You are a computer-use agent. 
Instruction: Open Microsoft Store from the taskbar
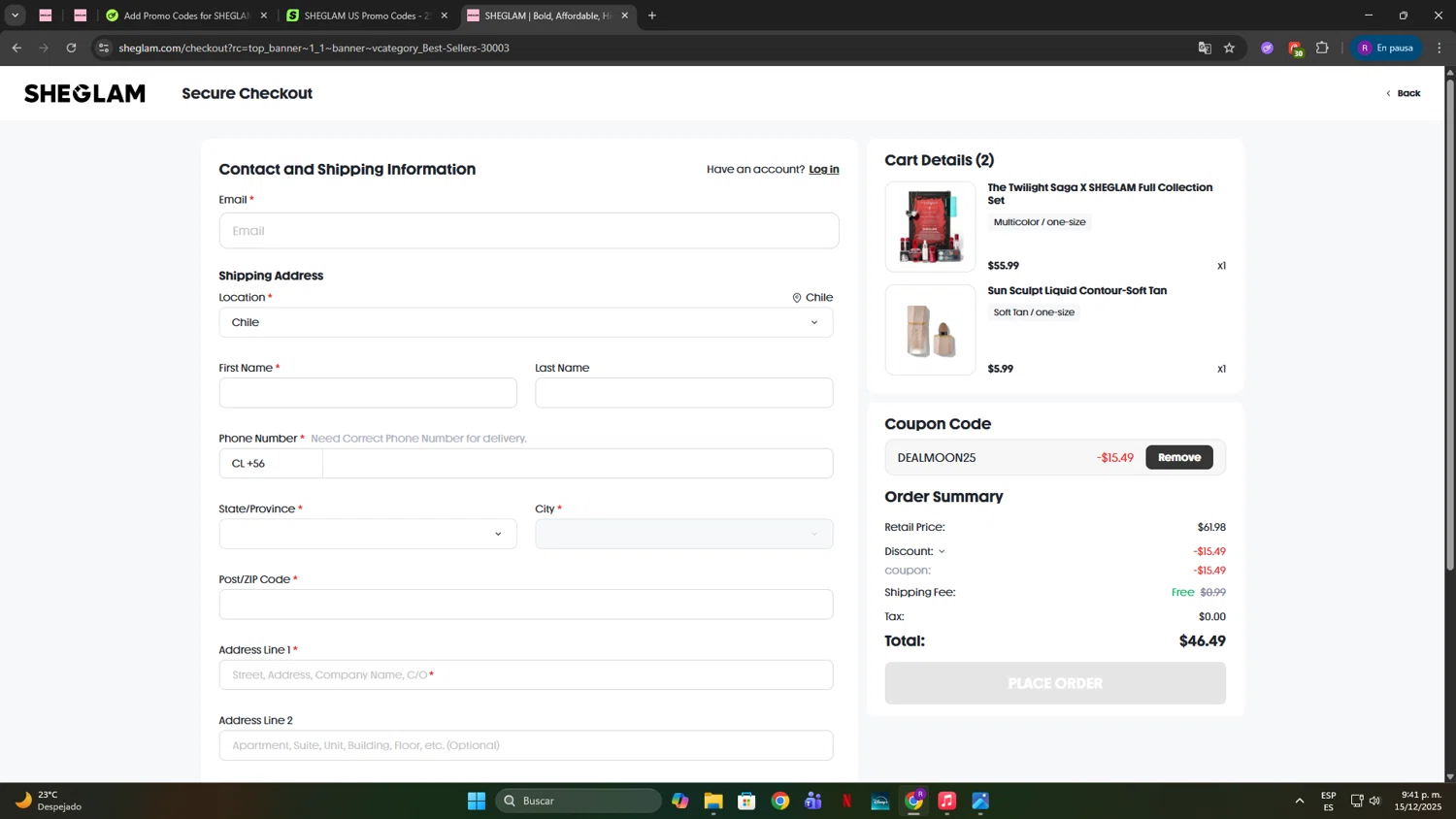click(x=746, y=801)
